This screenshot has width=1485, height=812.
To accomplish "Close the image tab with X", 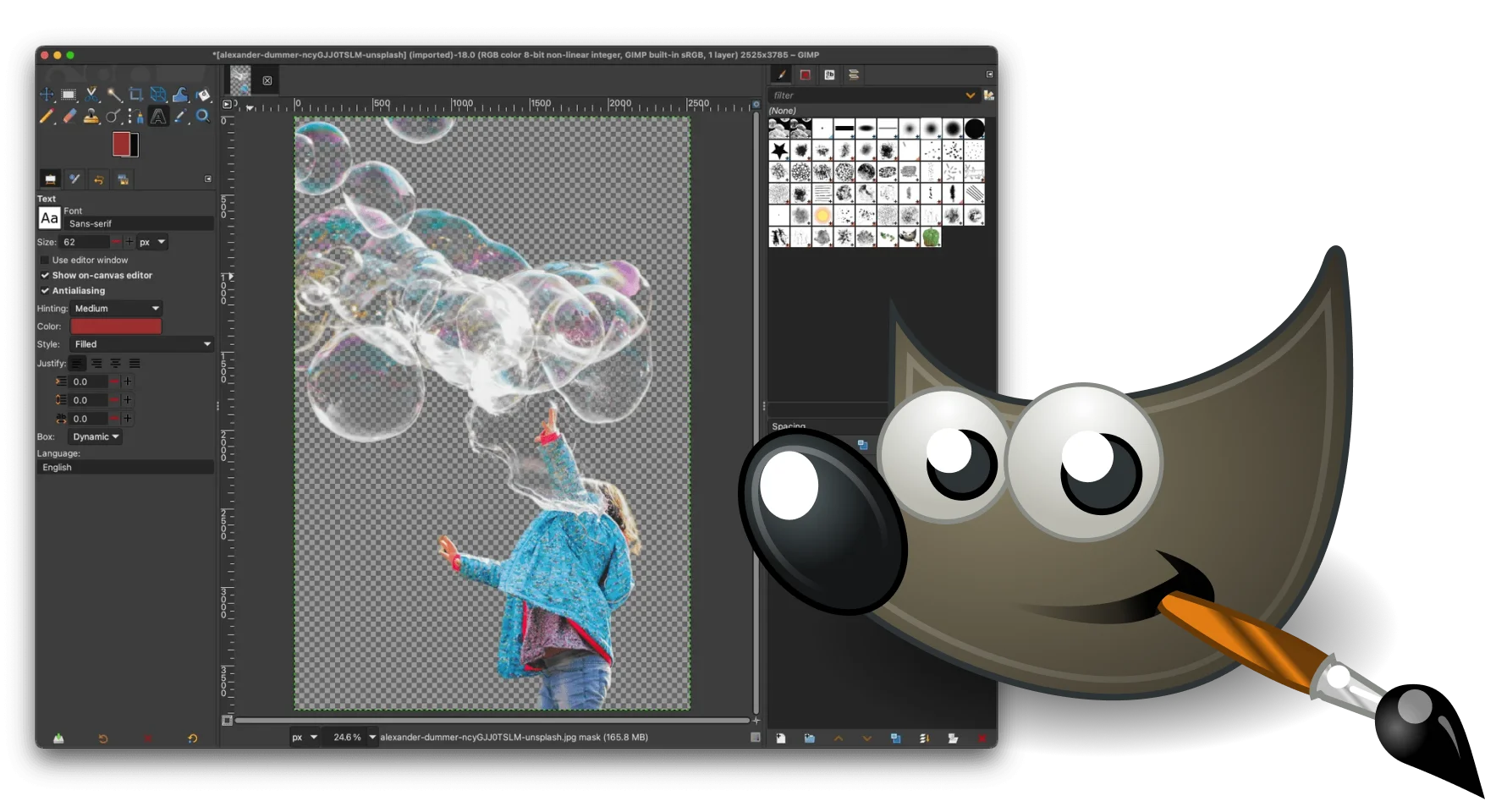I will point(267,81).
